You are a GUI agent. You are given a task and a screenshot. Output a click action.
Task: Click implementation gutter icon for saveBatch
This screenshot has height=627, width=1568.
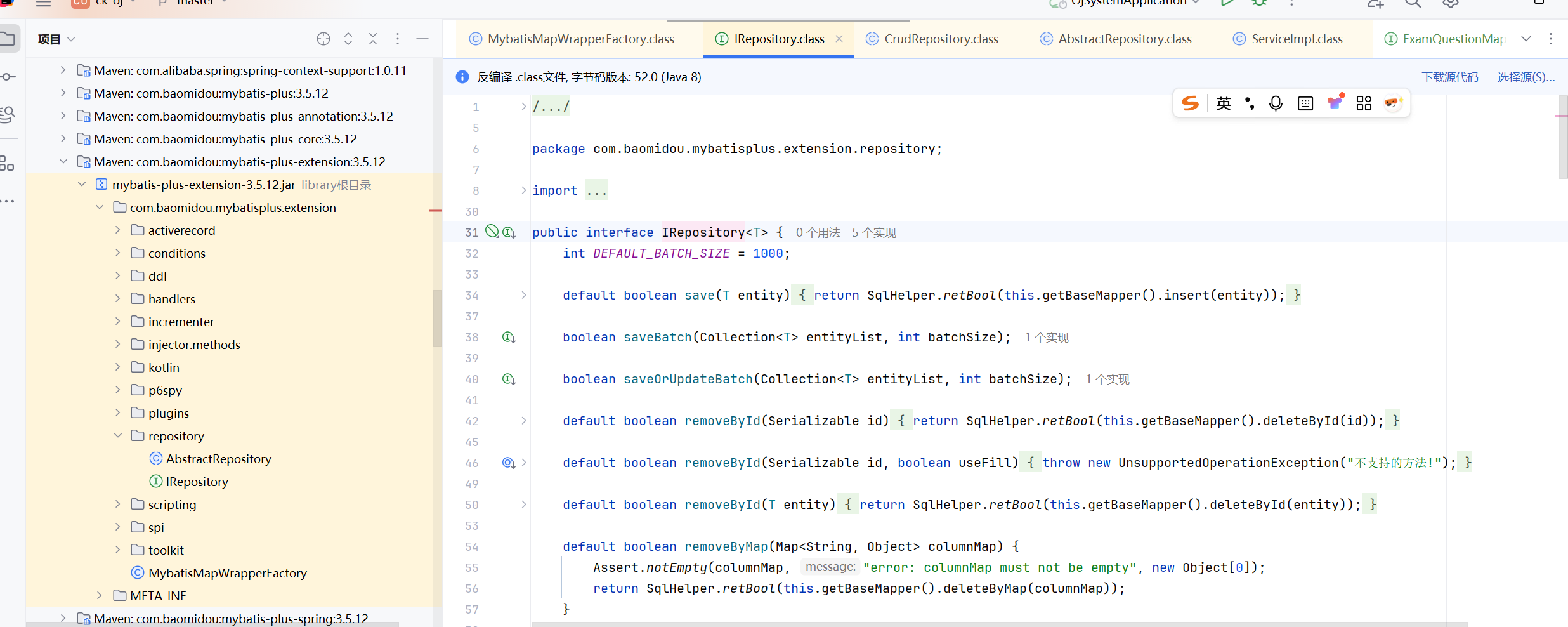(x=509, y=337)
